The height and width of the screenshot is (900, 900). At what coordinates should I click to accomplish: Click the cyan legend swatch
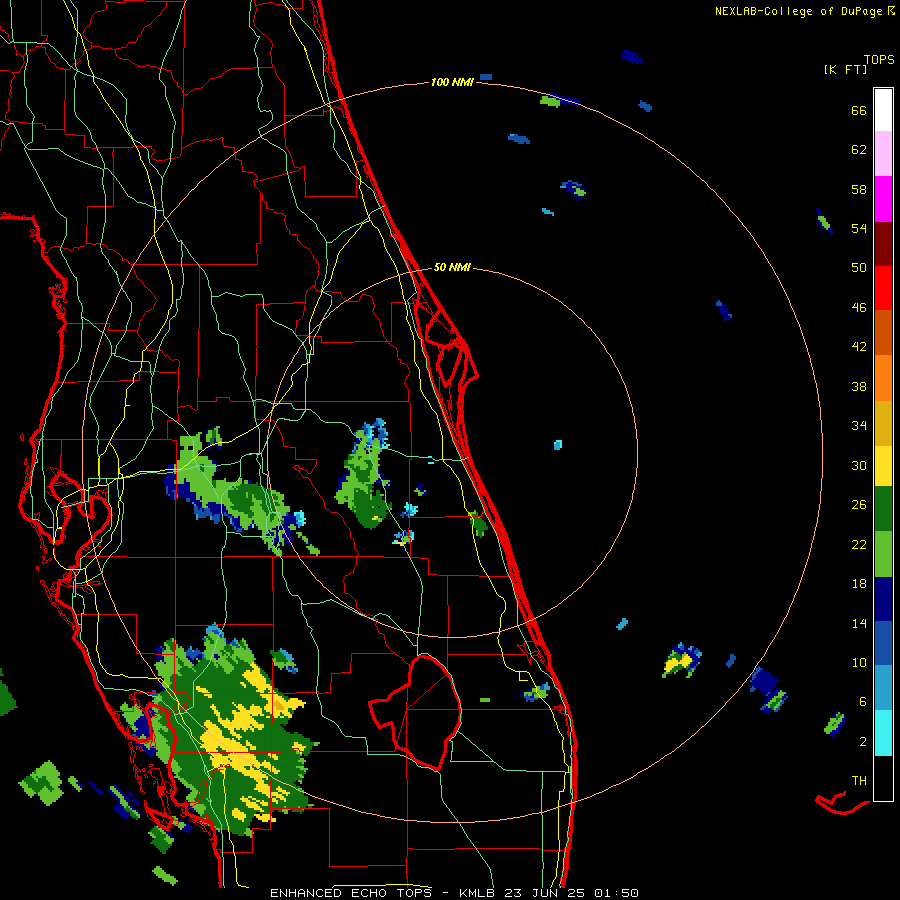(883, 733)
